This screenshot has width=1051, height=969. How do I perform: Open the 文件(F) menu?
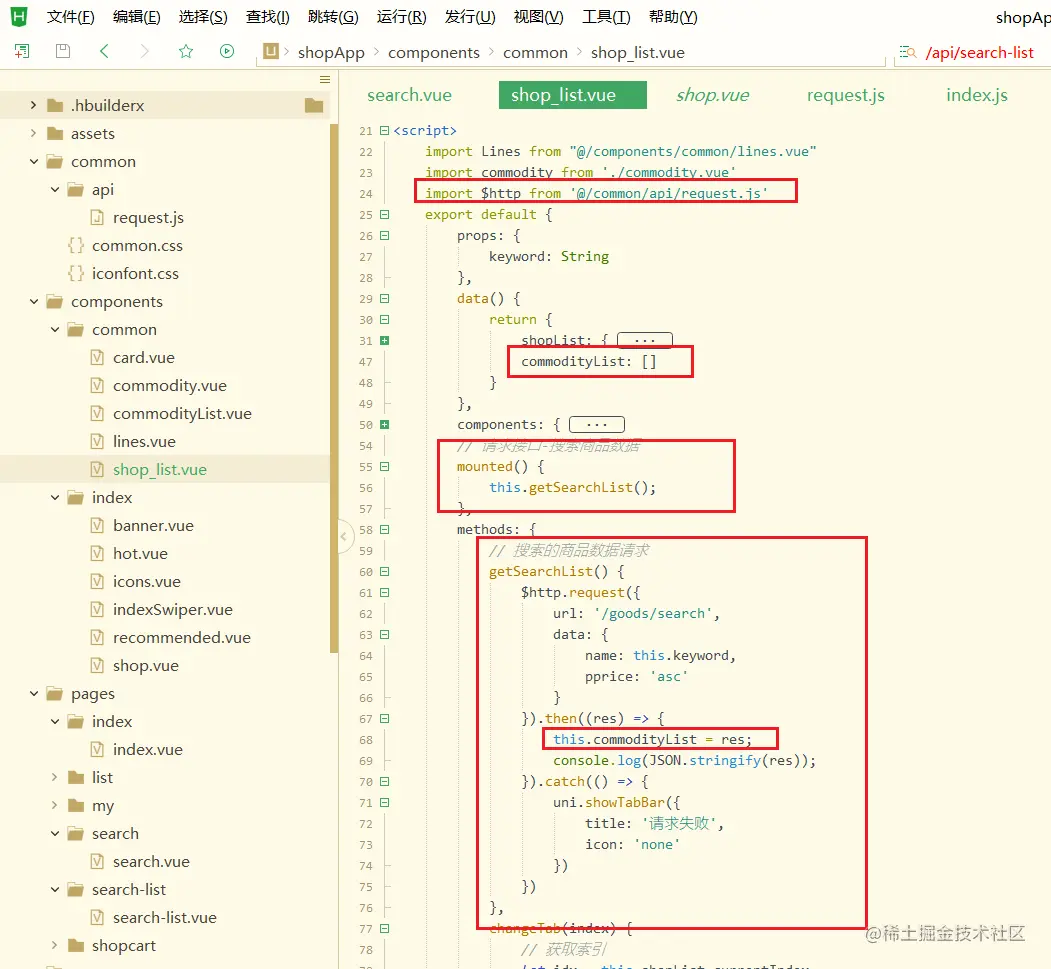click(x=70, y=17)
